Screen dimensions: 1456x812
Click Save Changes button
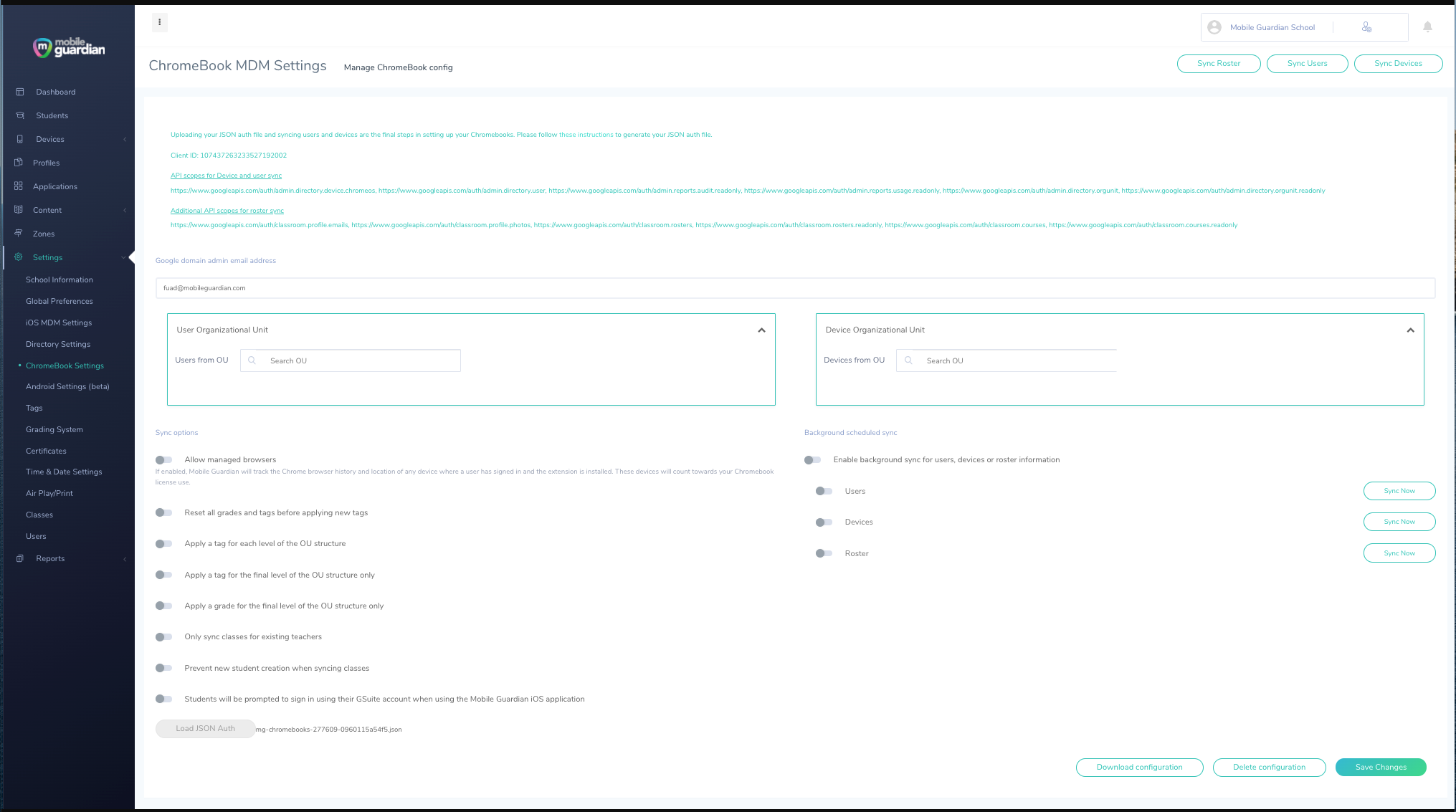coord(1381,767)
